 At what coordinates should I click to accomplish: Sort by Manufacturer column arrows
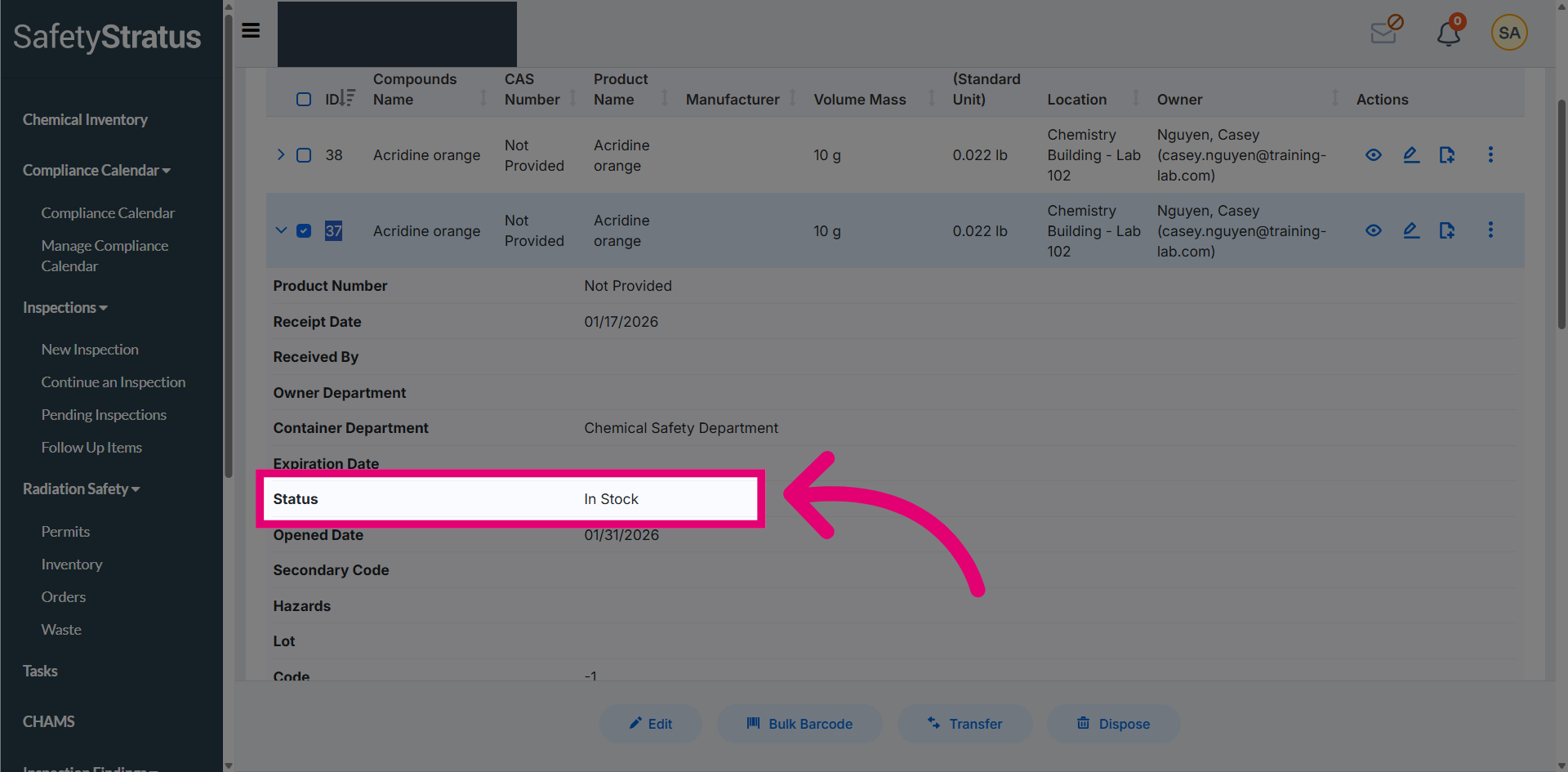coord(792,99)
